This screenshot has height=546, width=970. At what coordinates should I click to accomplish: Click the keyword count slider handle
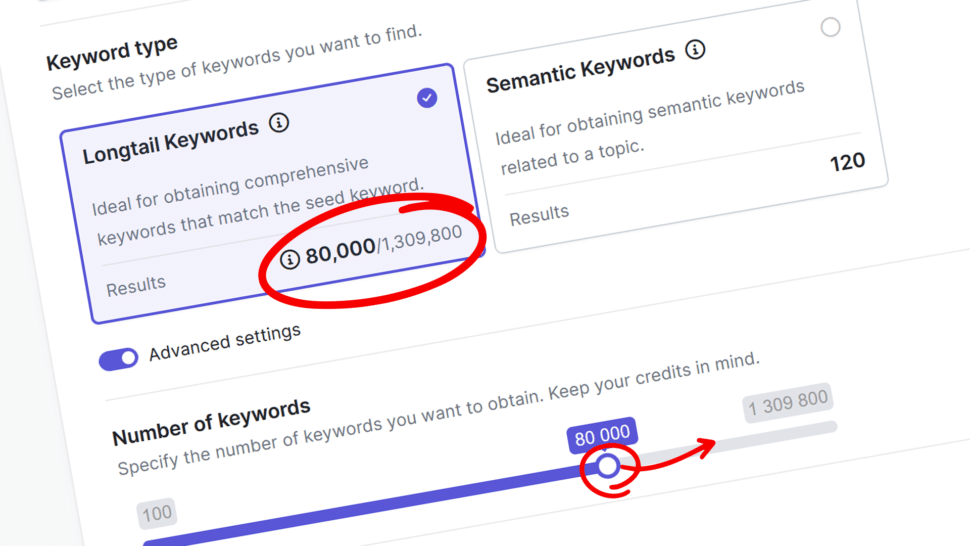coord(607,466)
